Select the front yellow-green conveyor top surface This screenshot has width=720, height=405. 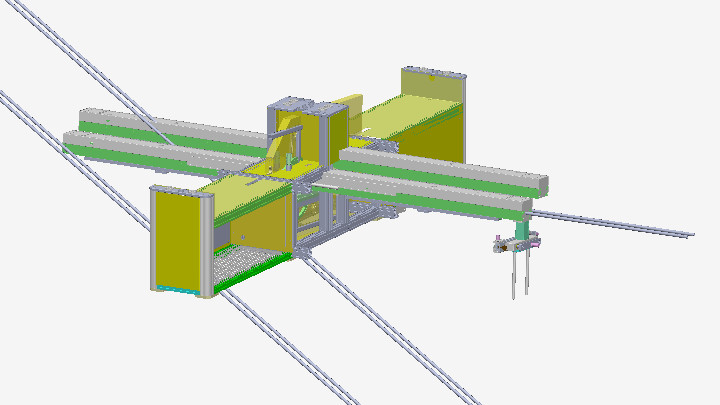[250, 192]
